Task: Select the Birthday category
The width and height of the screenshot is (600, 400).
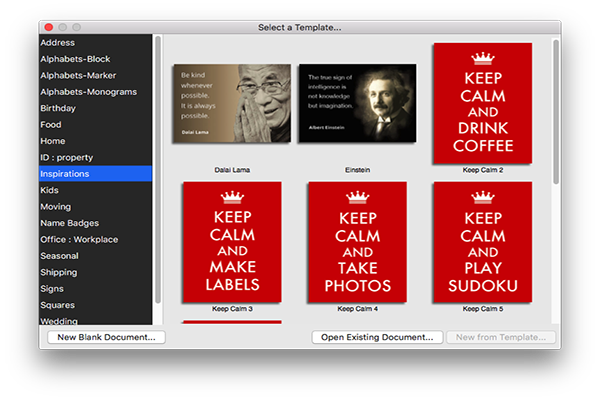Action: [x=95, y=108]
